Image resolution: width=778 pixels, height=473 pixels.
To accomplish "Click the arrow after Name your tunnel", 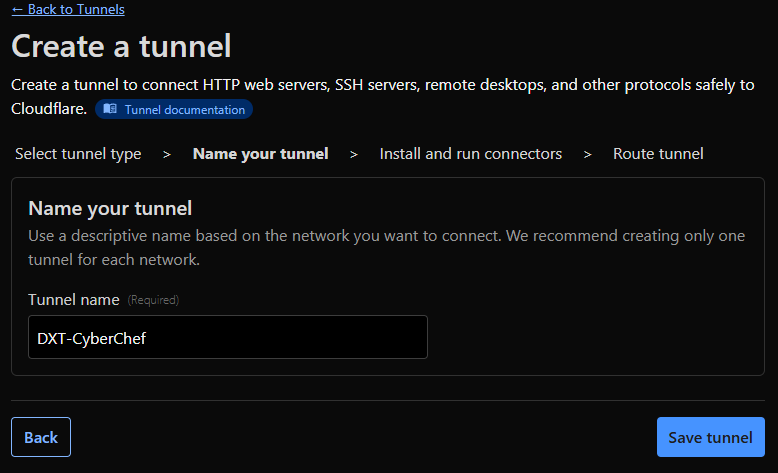I will click(x=354, y=154).
